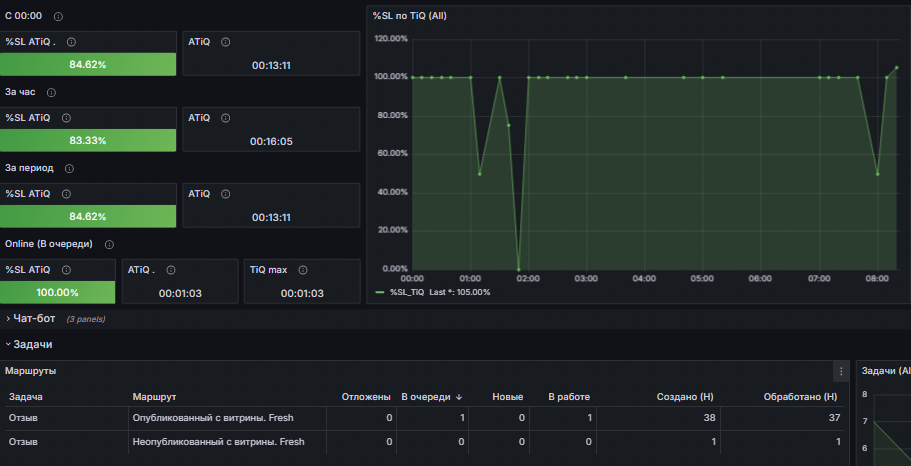Open the Маршруты panel three-dot menu
The height and width of the screenshot is (466, 911).
pyautogui.click(x=841, y=371)
